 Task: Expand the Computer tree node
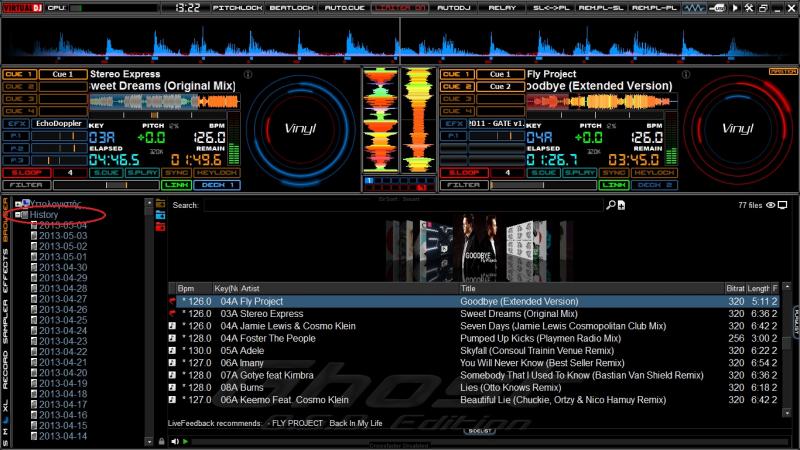pos(17,204)
